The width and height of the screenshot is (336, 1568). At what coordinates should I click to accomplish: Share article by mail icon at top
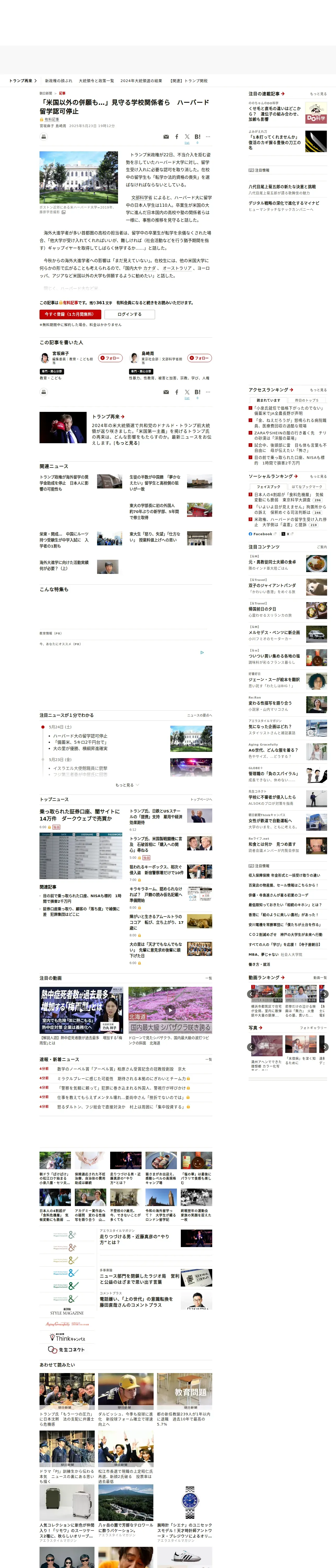(x=166, y=137)
